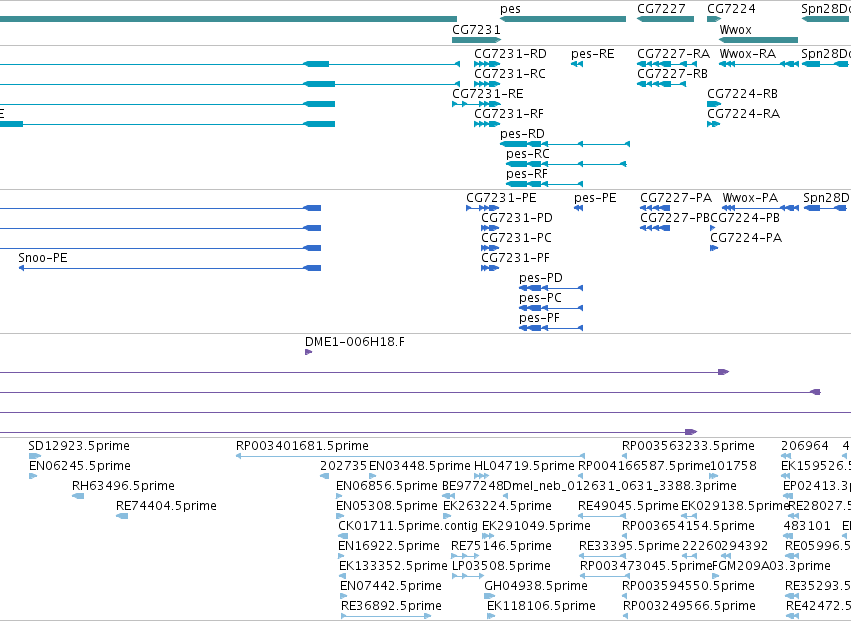This screenshot has height=621, width=851.
Task: Click the EN16922.5prime EST
Action: 341,556
